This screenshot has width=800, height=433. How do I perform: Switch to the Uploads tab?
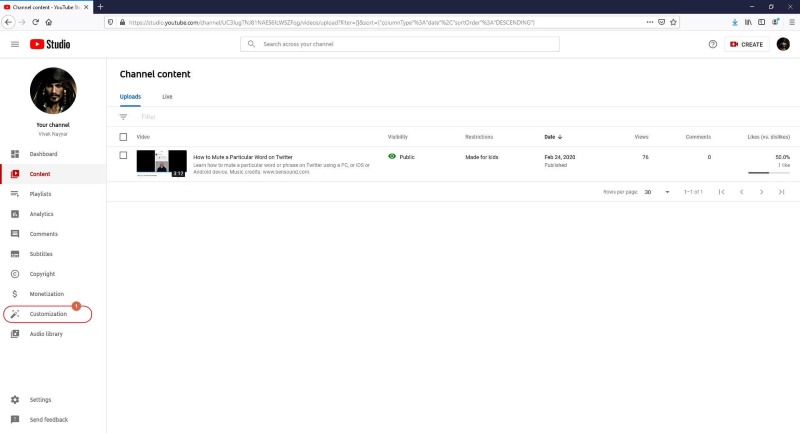click(x=130, y=96)
